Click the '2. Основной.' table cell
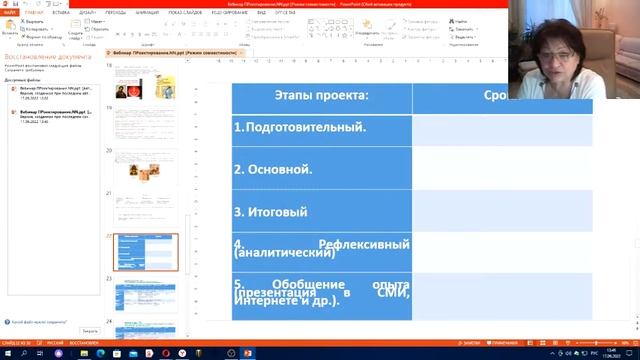This screenshot has width=640, height=360. click(x=322, y=168)
